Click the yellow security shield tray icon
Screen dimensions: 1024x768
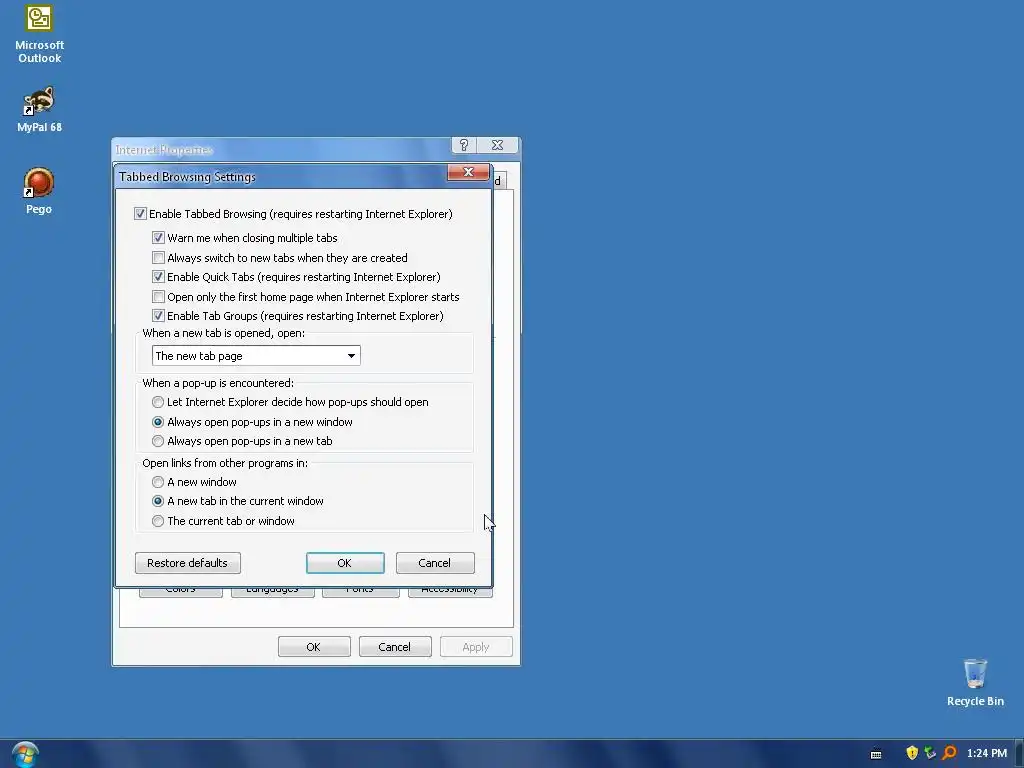[x=912, y=753]
